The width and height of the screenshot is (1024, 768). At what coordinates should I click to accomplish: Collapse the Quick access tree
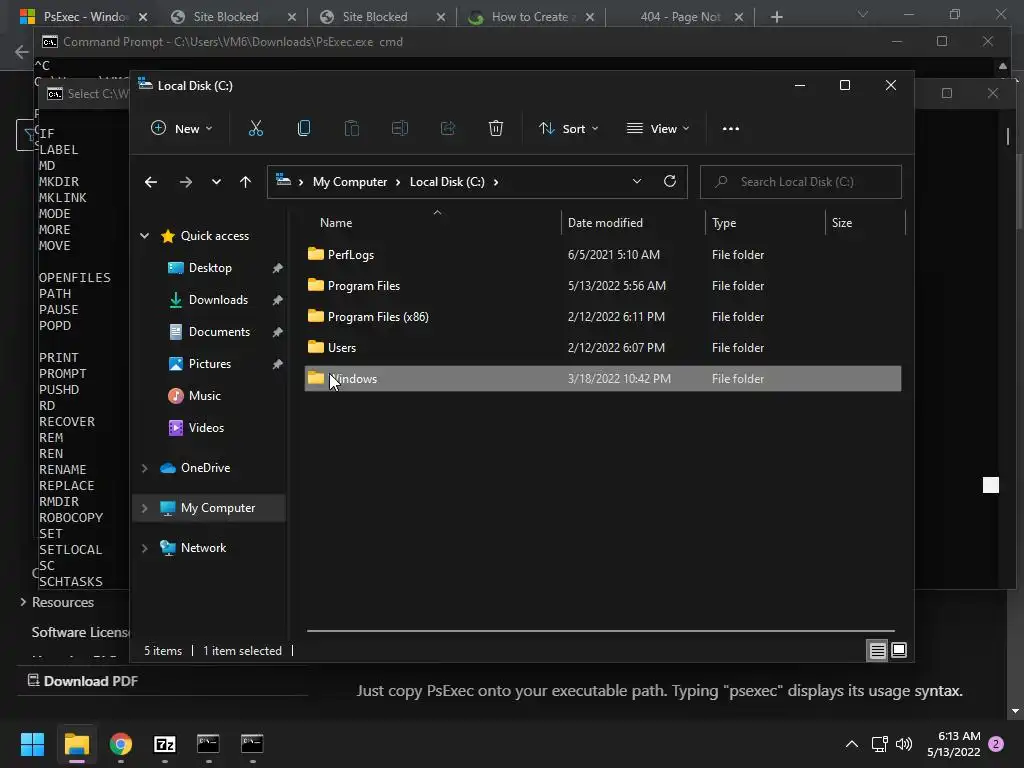tap(144, 236)
